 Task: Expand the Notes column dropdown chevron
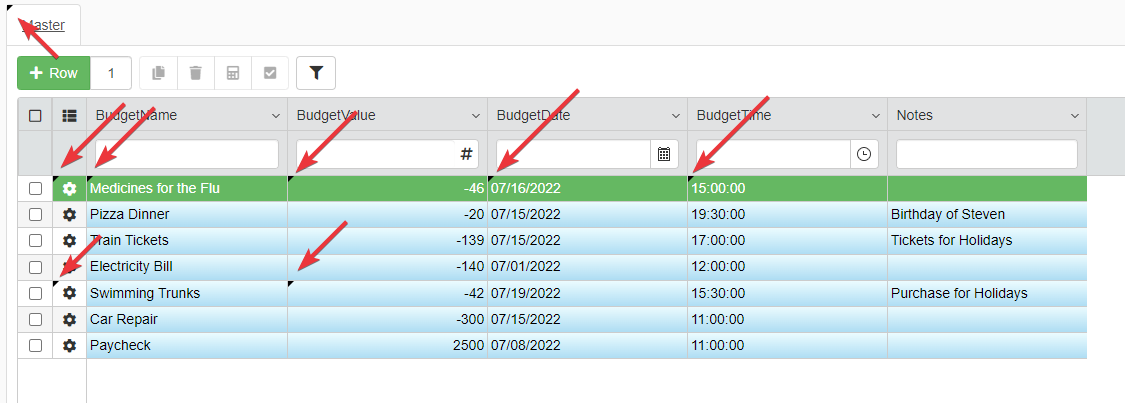click(1075, 116)
